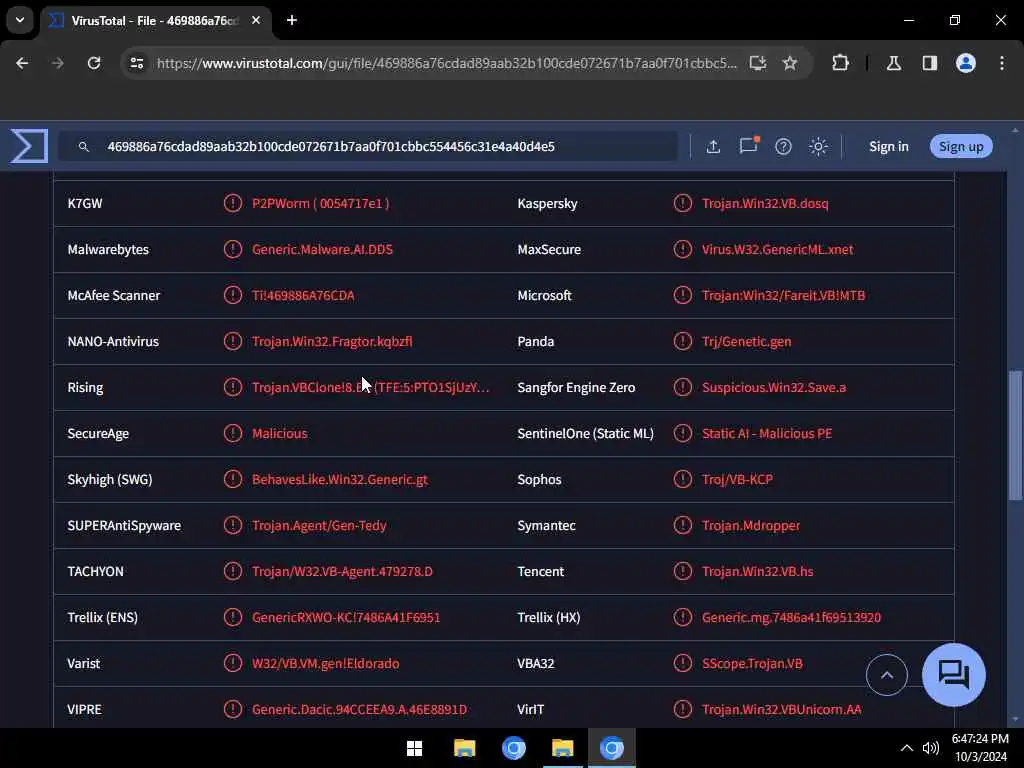
Task: Click the VirusTotal logo icon
Action: coord(29,146)
